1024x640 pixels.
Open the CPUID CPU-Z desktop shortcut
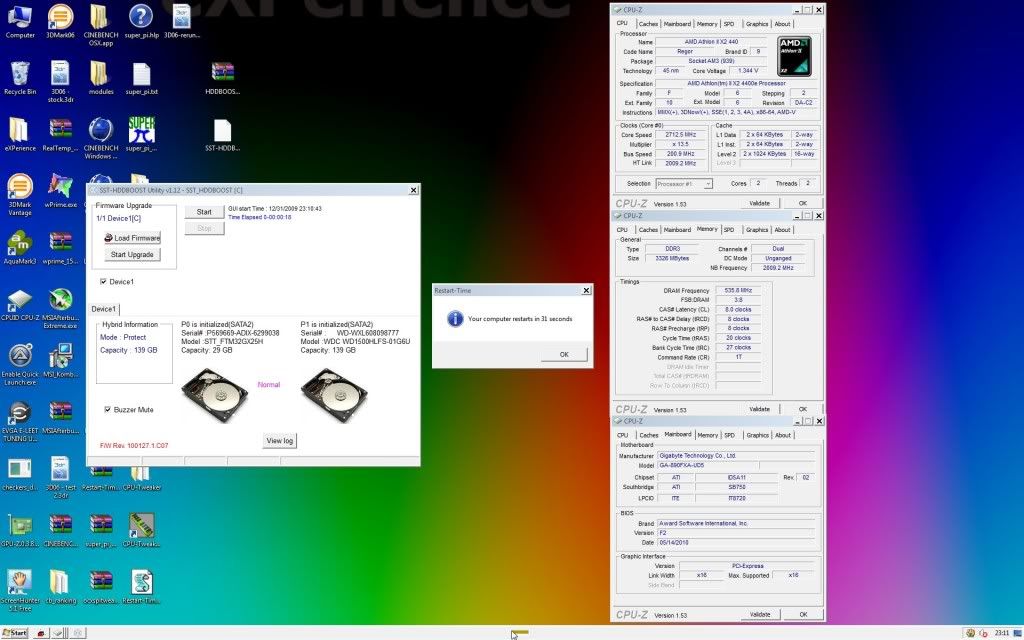[x=19, y=300]
